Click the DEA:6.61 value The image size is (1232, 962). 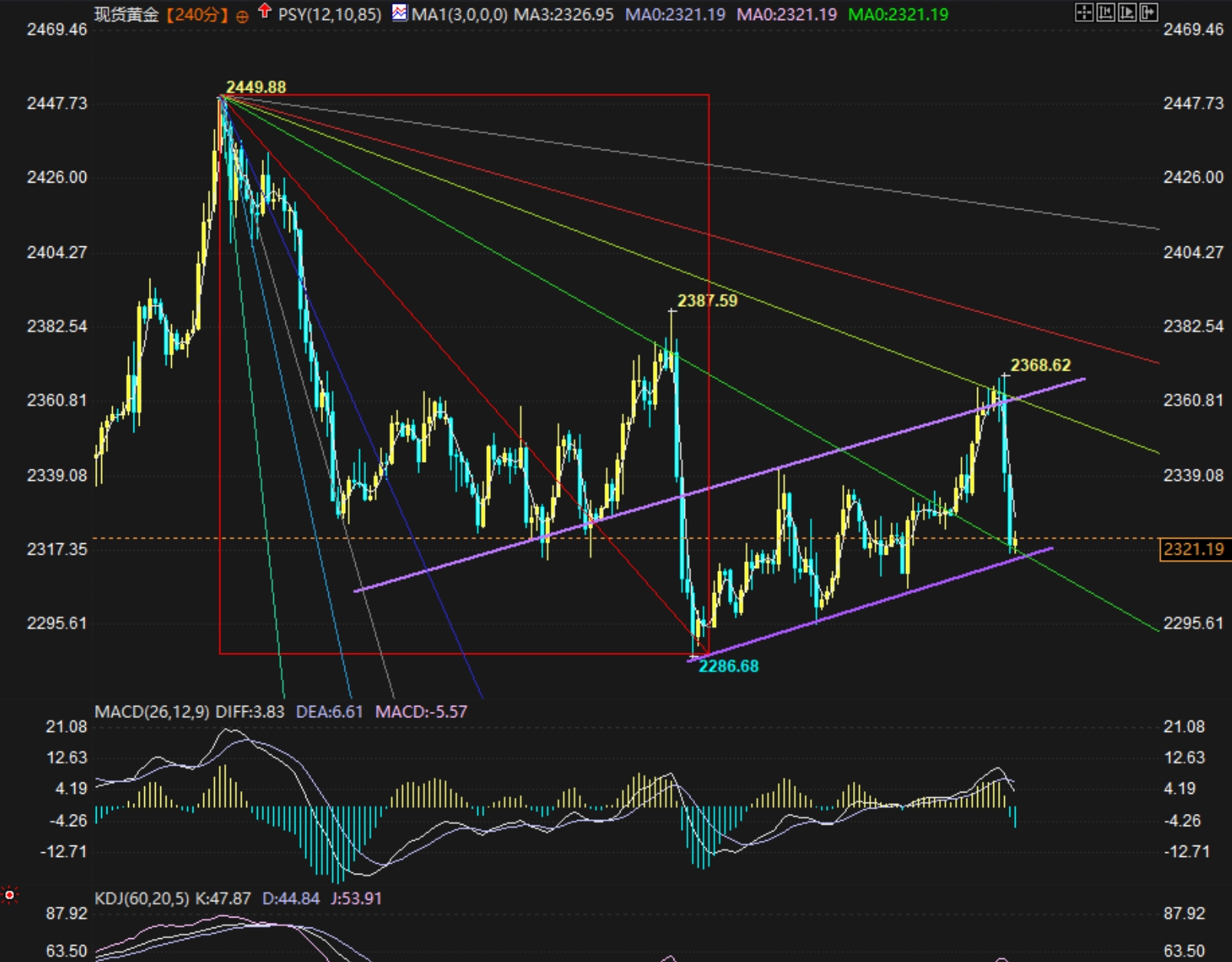click(330, 712)
